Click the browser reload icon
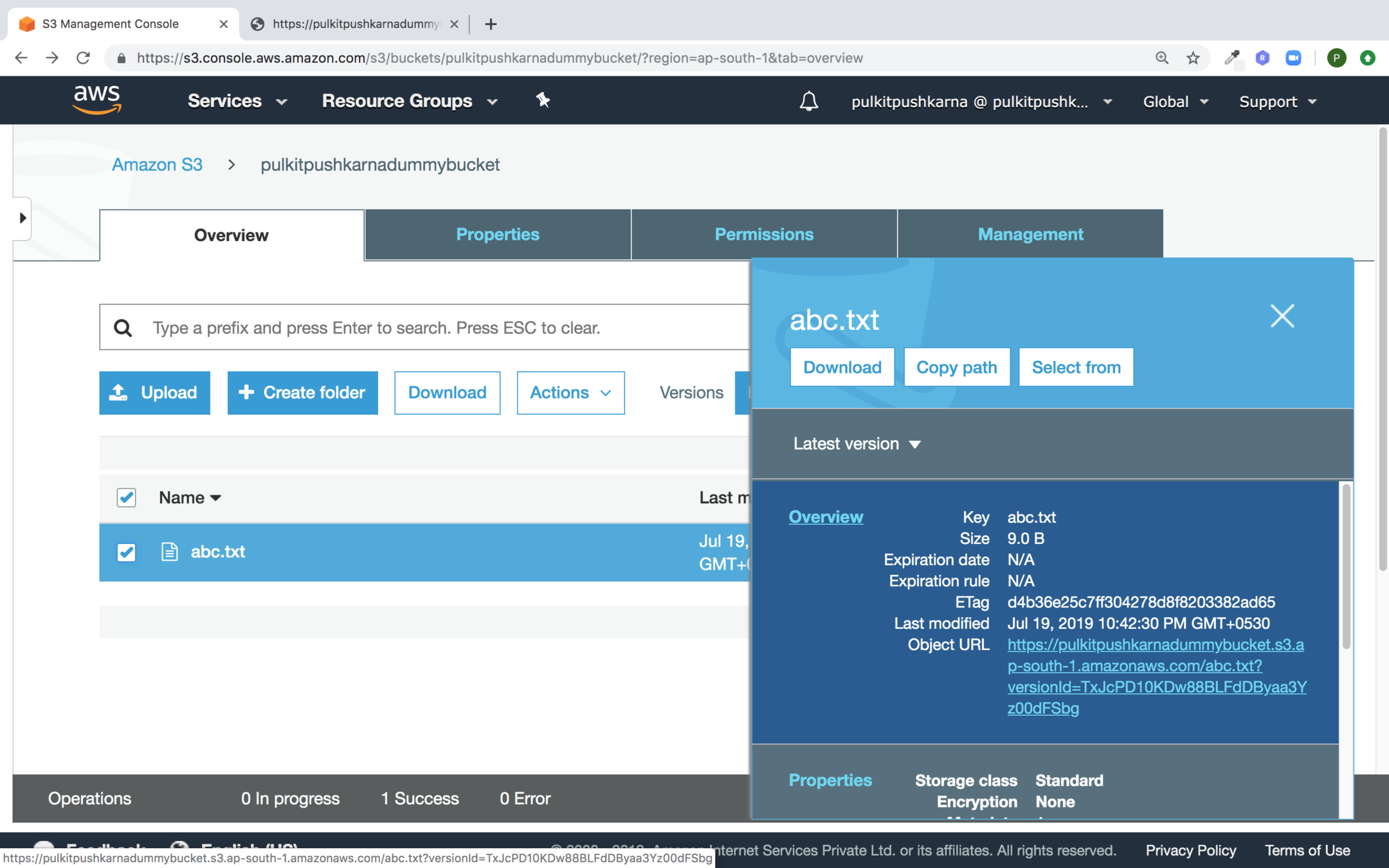Image resolution: width=1389 pixels, height=868 pixels. [83, 58]
